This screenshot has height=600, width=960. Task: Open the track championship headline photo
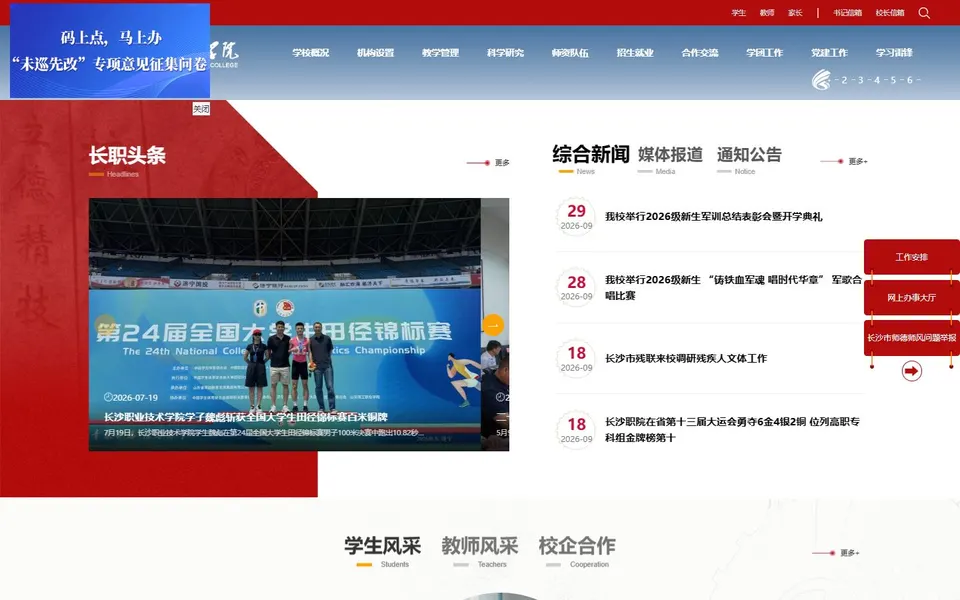[x=285, y=324]
